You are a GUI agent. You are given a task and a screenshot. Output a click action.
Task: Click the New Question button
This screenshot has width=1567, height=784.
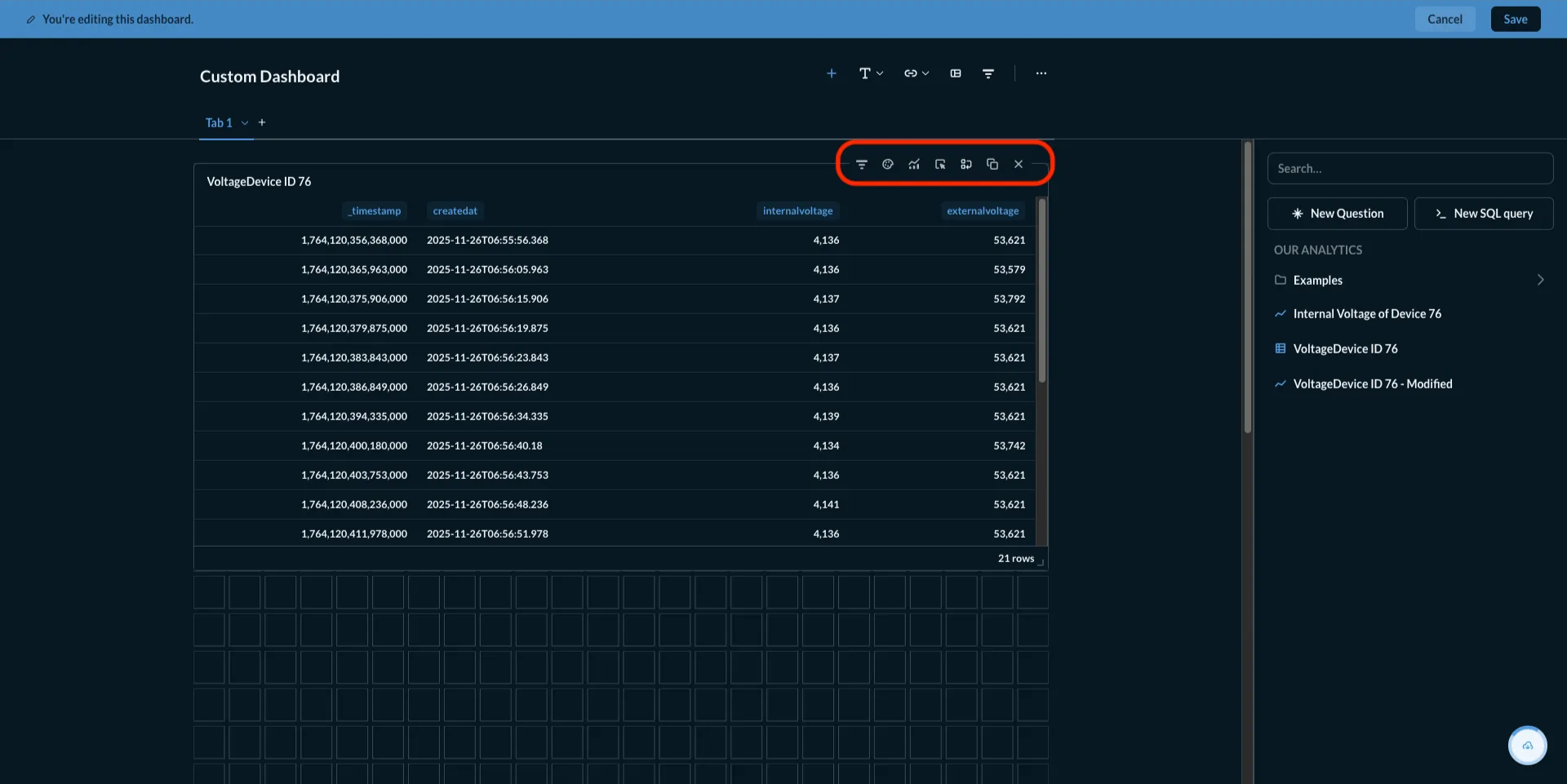pos(1337,213)
